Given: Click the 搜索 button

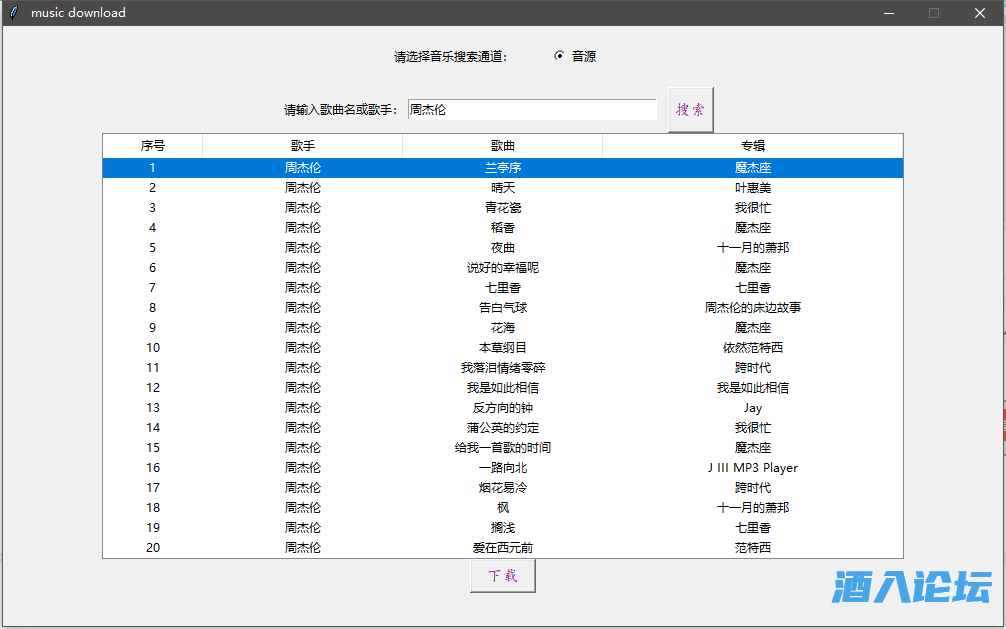Looking at the screenshot, I should coord(690,110).
